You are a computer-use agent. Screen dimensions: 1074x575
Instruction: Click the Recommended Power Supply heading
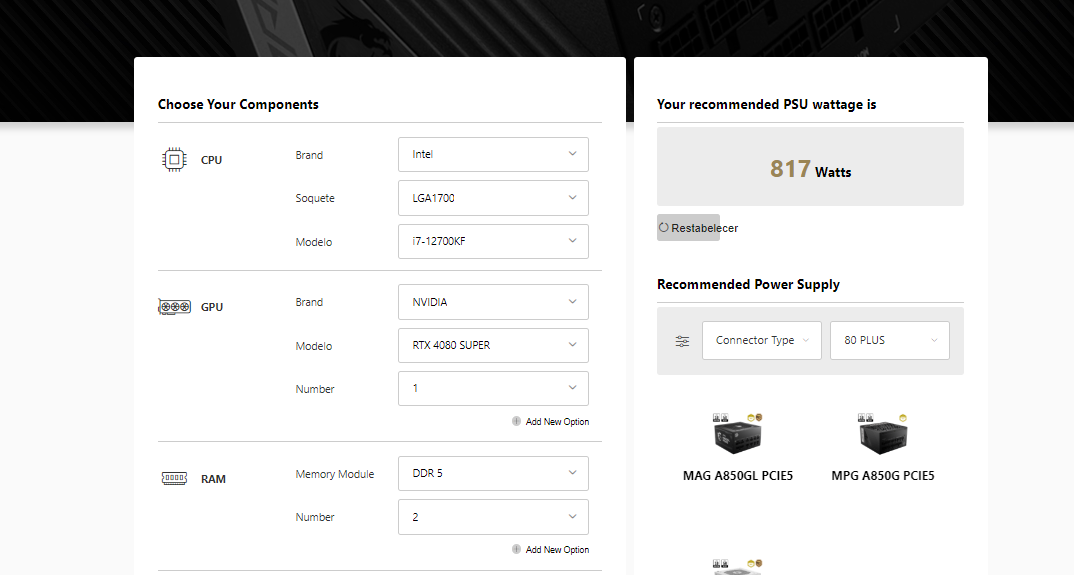click(748, 284)
